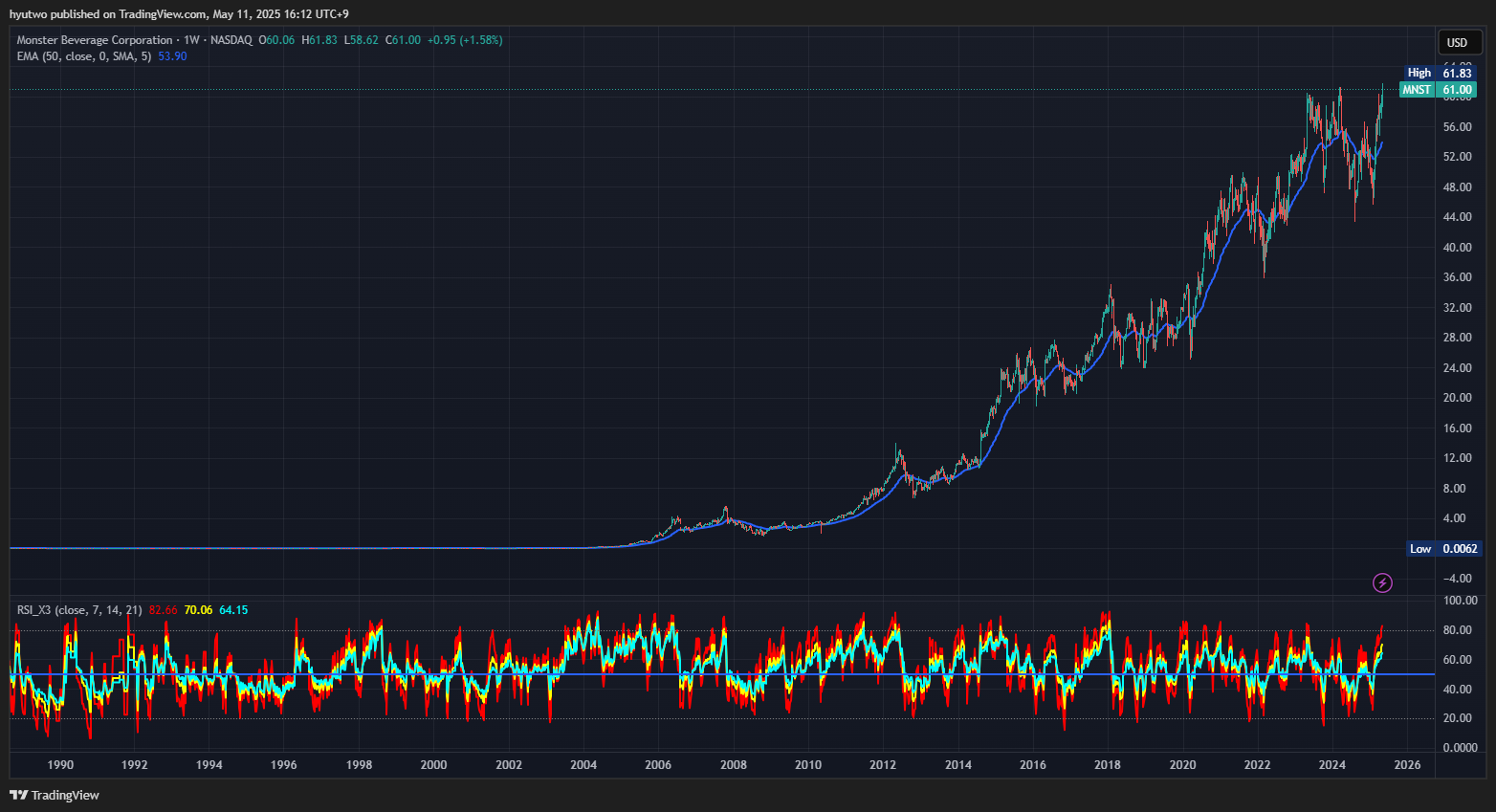Click the RSI_X3 (close, 7, 14, 21) legend
1496x812 pixels.
coord(79,610)
